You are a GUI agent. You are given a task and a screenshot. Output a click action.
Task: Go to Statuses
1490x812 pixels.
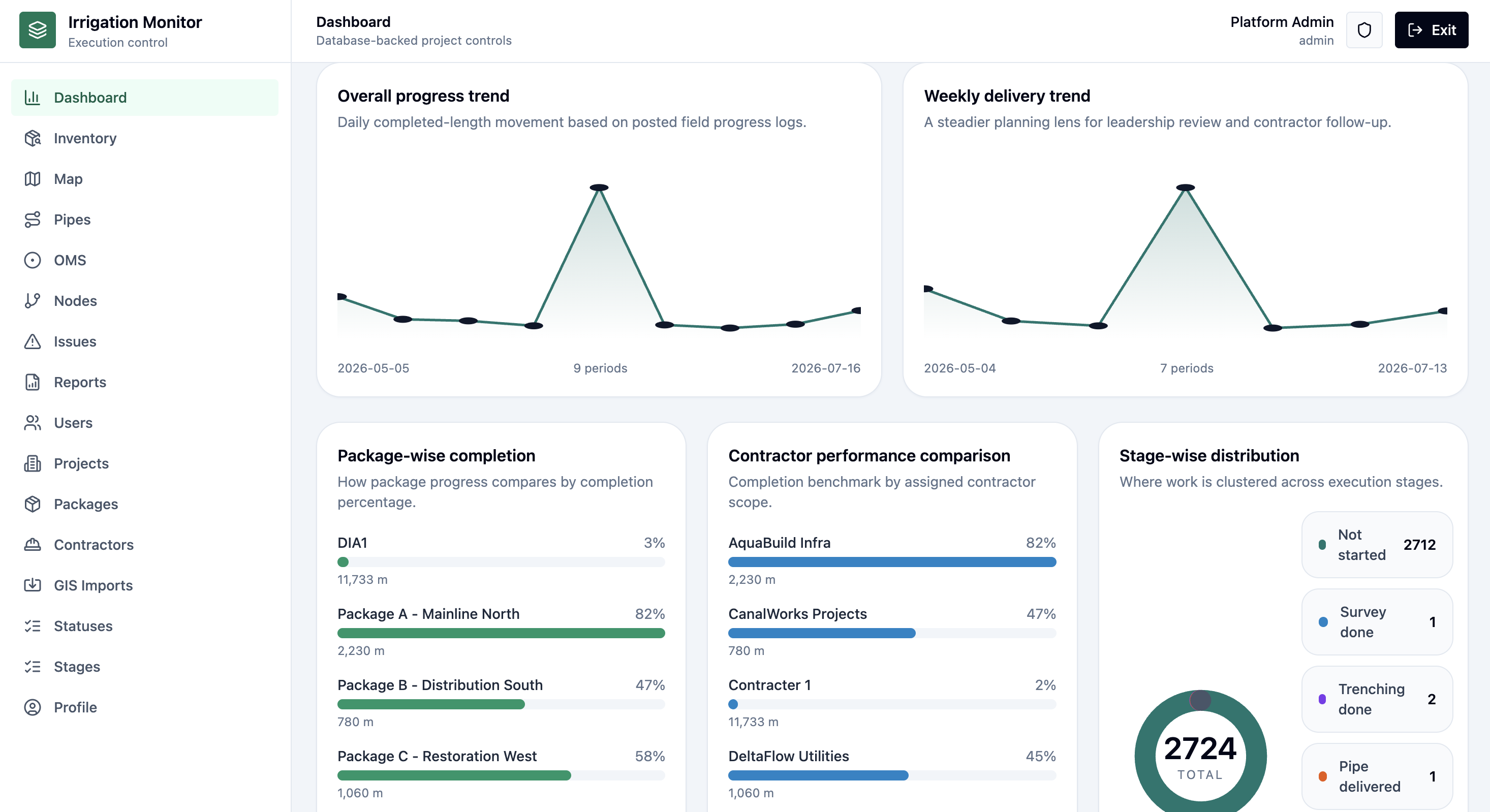pyautogui.click(x=145, y=627)
